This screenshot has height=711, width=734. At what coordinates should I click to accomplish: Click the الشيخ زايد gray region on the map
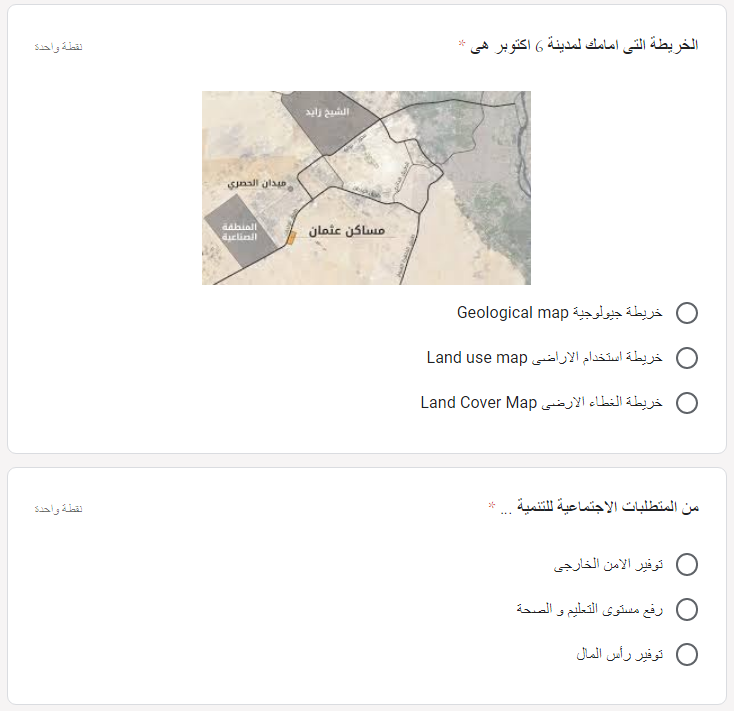coord(328,121)
